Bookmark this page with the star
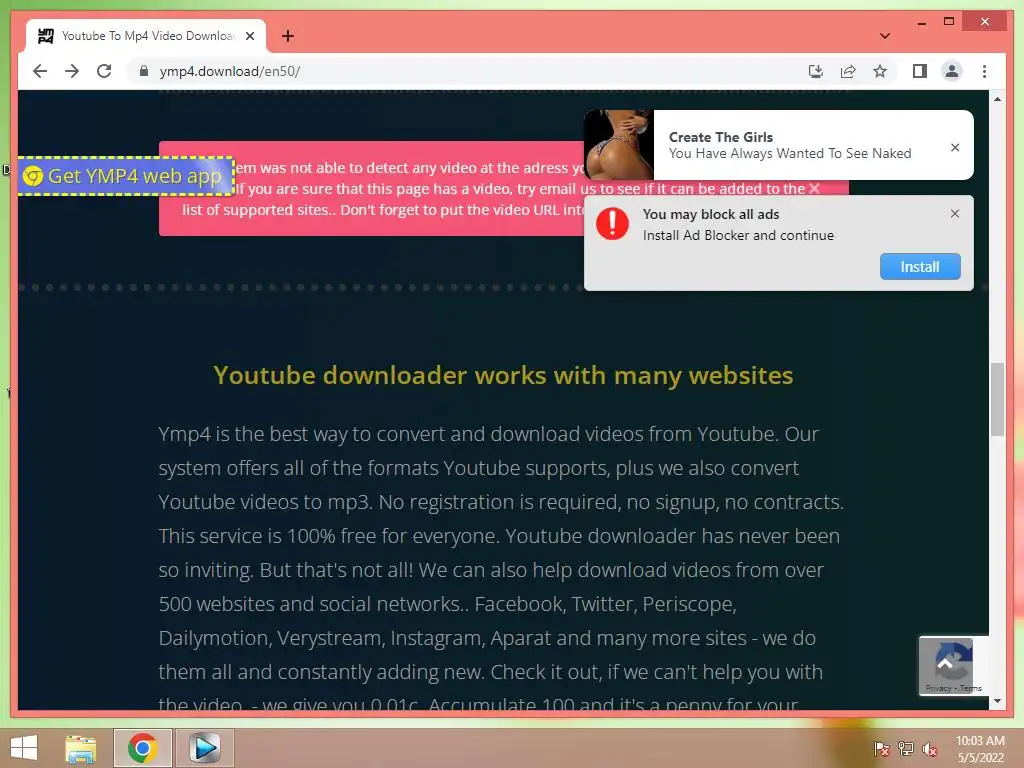Viewport: 1024px width, 768px height. click(x=880, y=71)
